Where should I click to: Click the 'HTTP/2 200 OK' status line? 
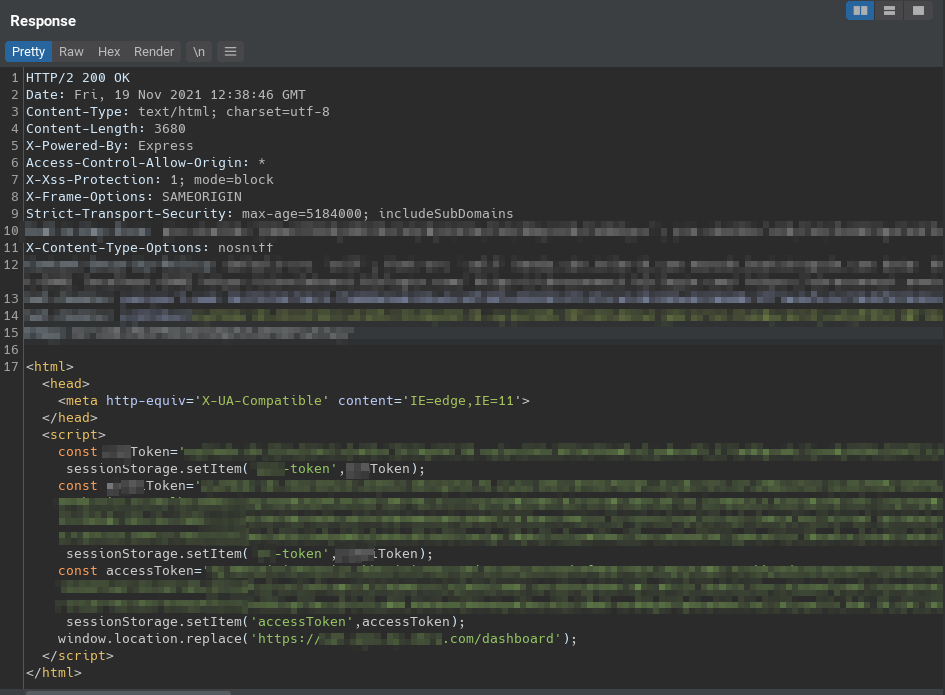[78, 78]
